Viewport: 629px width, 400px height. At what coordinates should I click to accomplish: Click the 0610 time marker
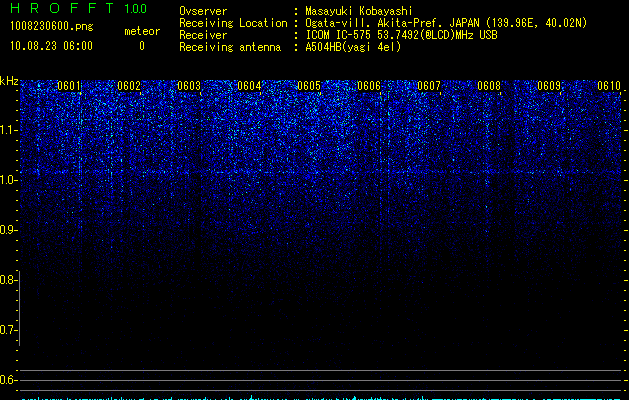click(609, 86)
